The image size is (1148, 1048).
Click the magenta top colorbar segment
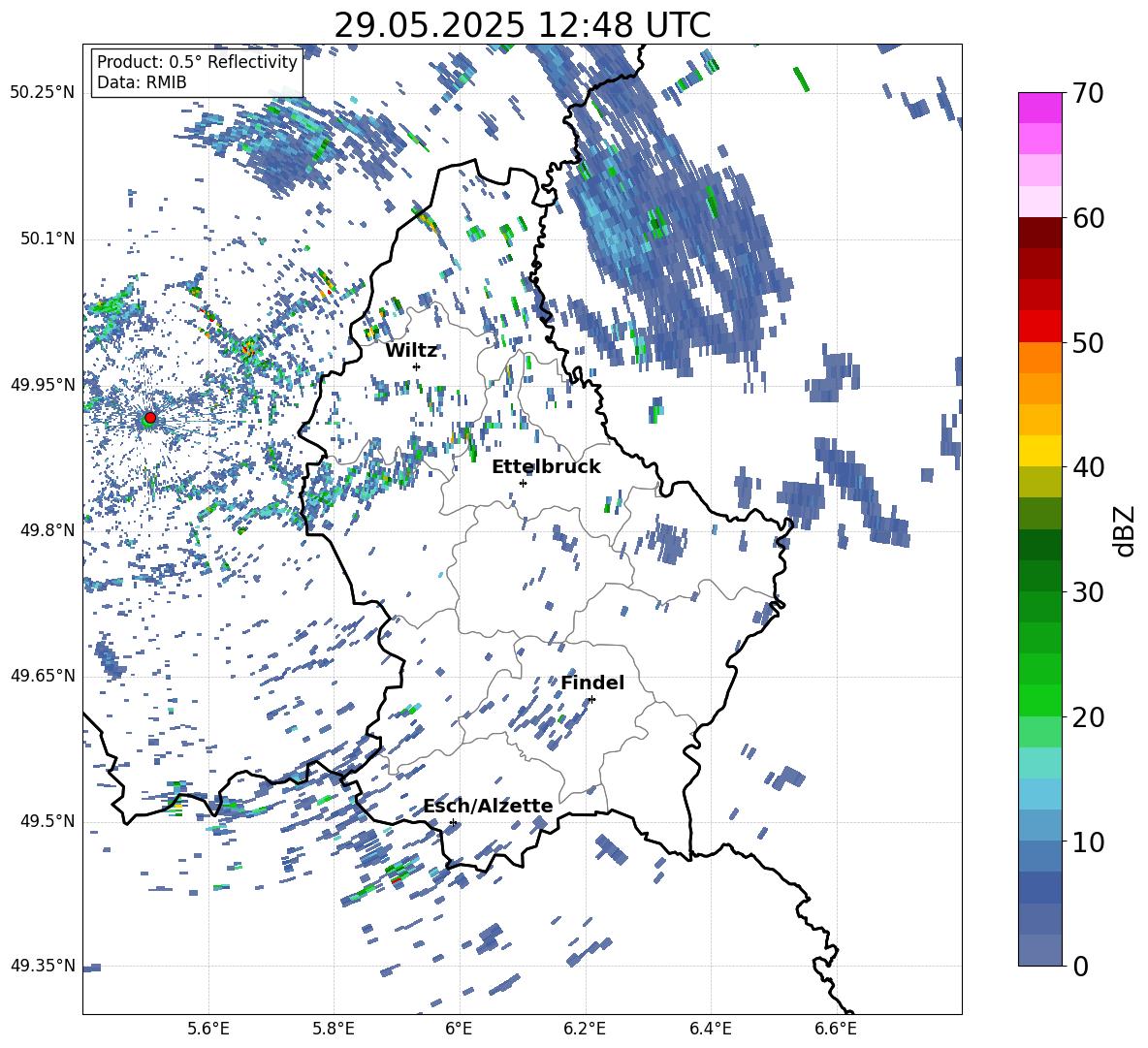point(1039,109)
